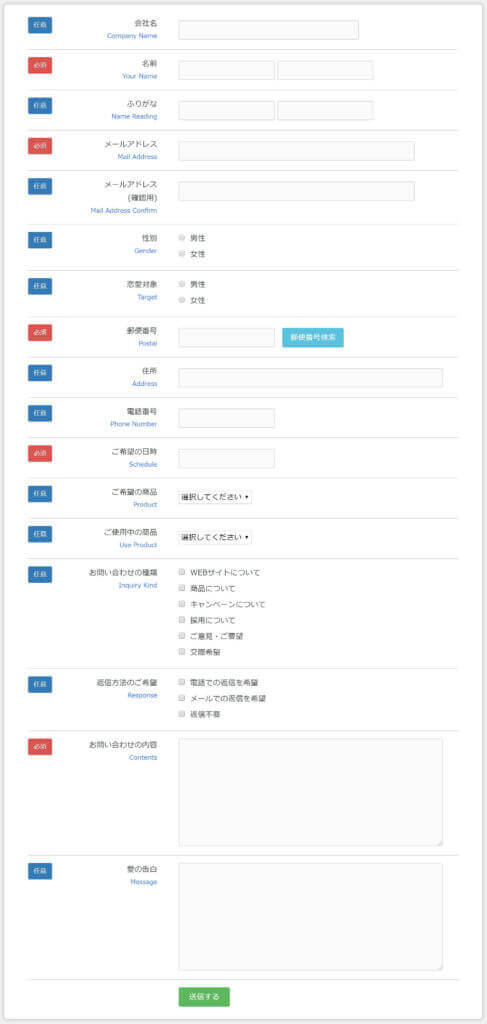Click inside the Message textarea

(x=311, y=917)
